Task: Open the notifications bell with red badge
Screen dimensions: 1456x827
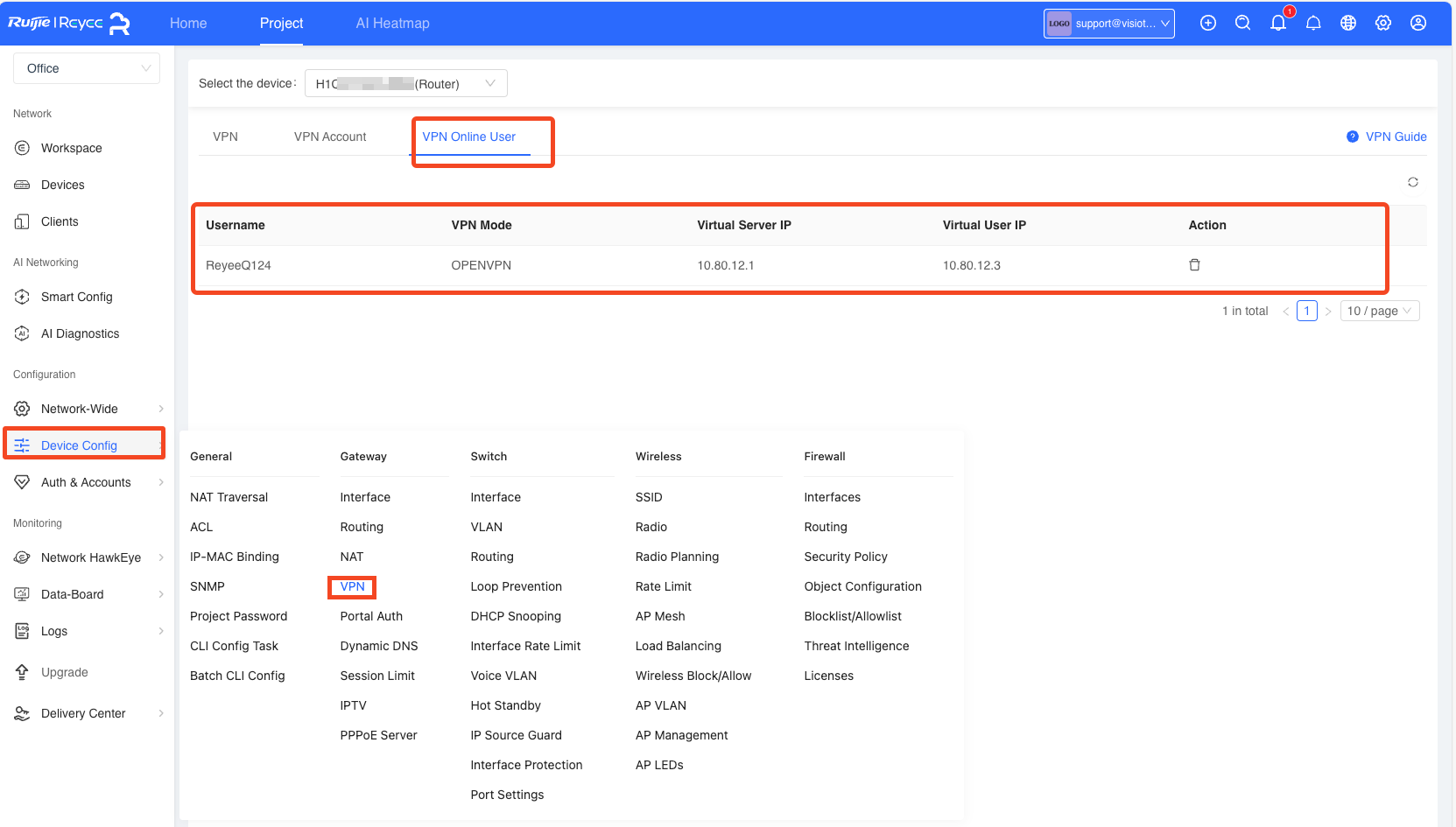Action: 1278,23
